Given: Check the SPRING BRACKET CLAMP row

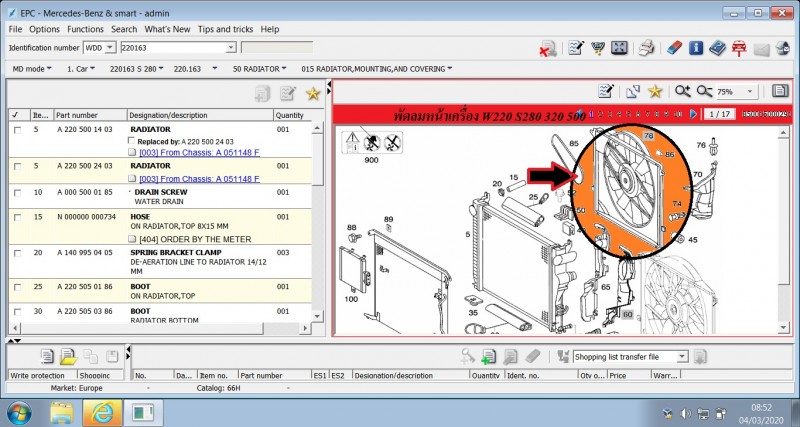Looking at the screenshot, I should pyautogui.click(x=17, y=253).
